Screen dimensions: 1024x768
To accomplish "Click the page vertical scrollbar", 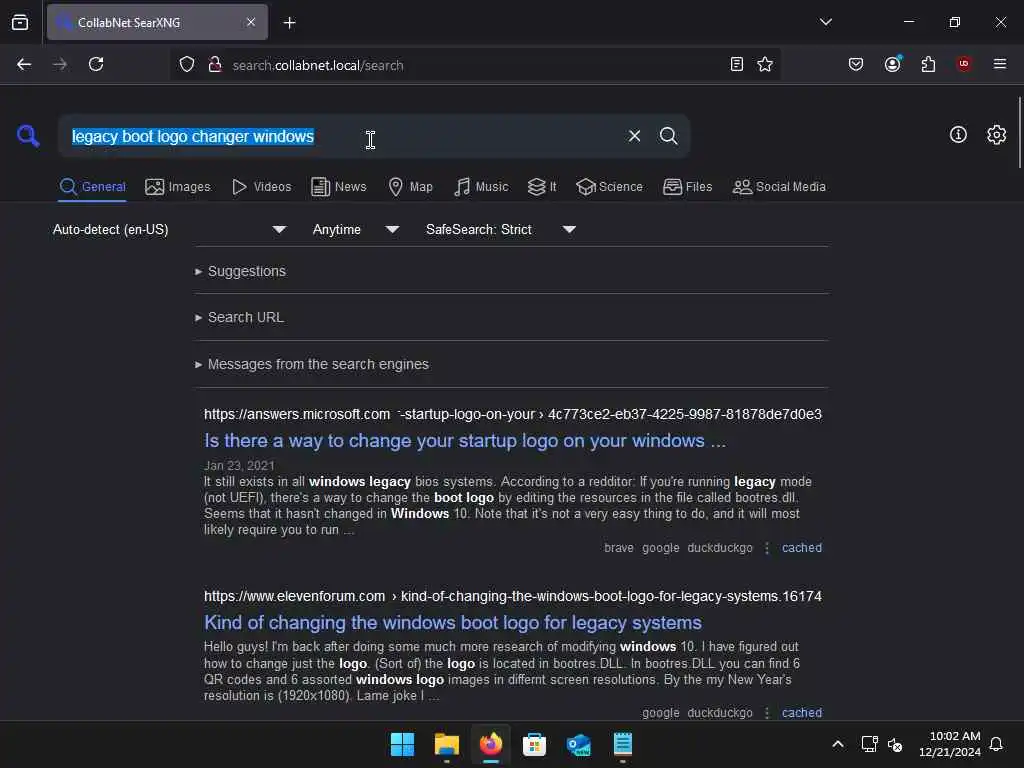I will click(x=1019, y=133).
